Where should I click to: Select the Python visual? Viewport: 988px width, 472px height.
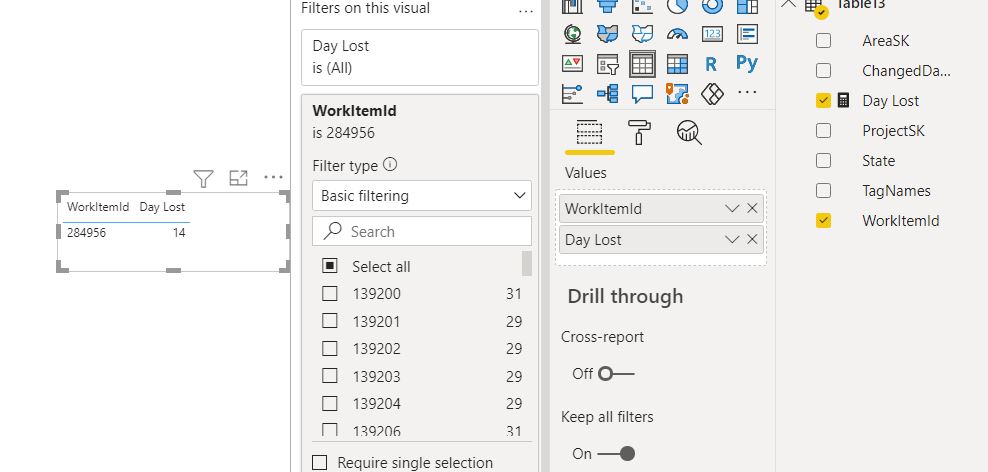[x=747, y=64]
